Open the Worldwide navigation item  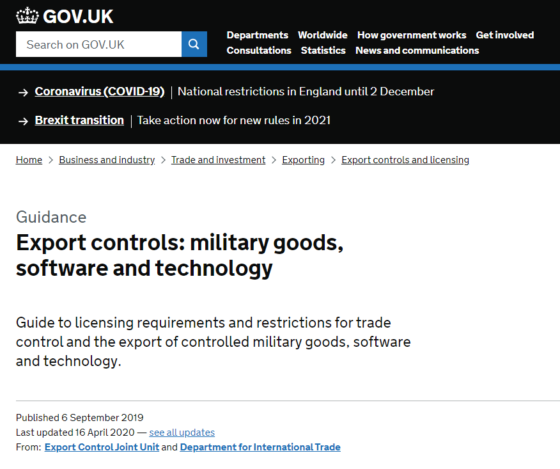[x=322, y=35]
